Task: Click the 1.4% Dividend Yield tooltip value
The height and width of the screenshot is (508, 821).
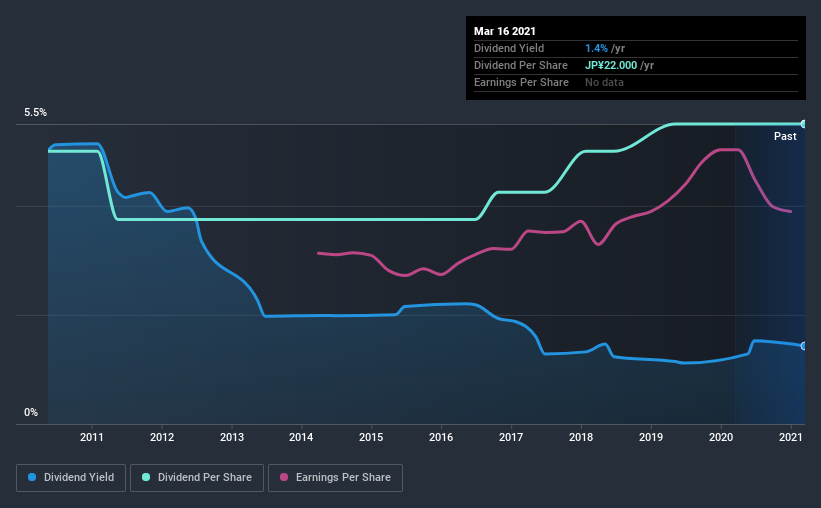Action: (x=596, y=48)
